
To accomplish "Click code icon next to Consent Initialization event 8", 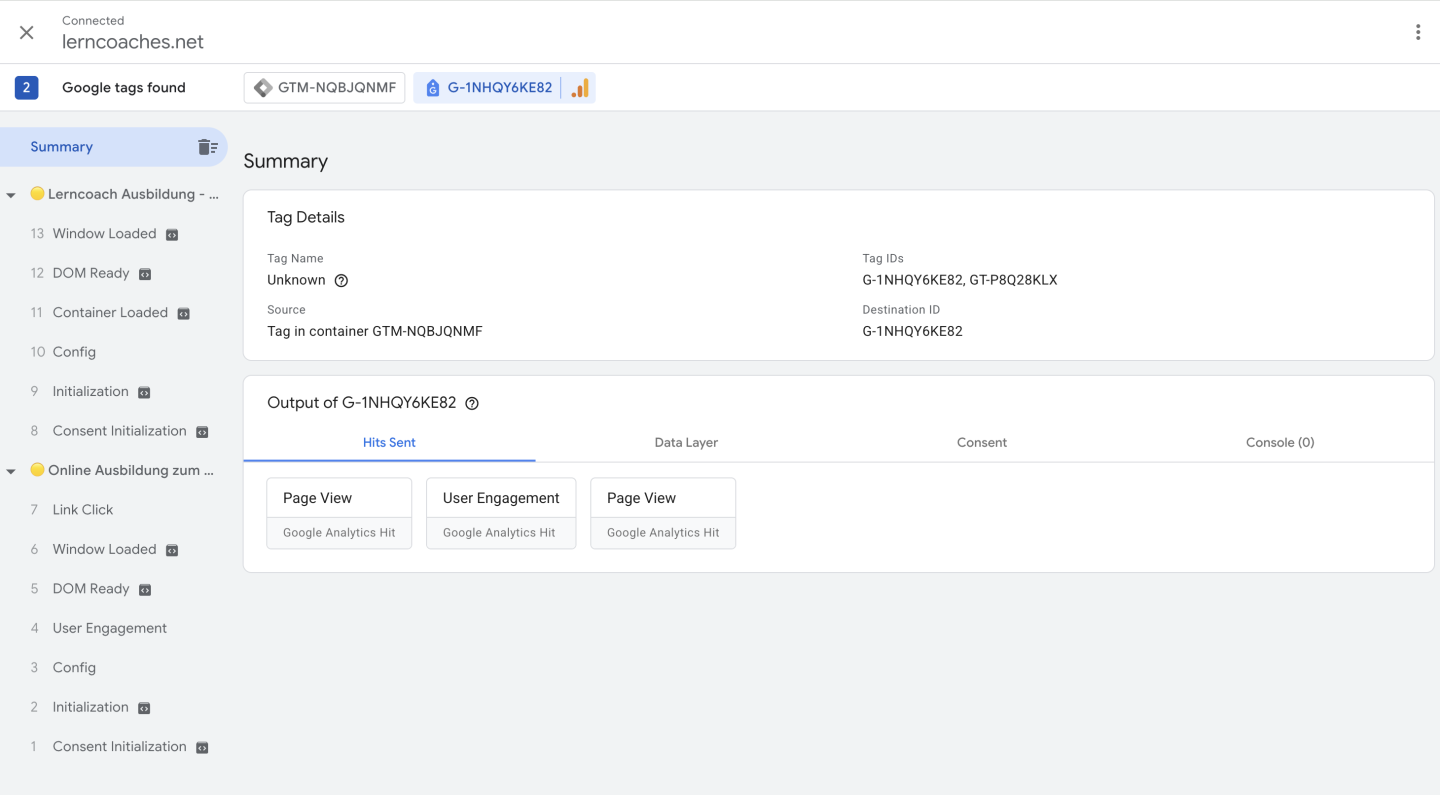I will (202, 432).
